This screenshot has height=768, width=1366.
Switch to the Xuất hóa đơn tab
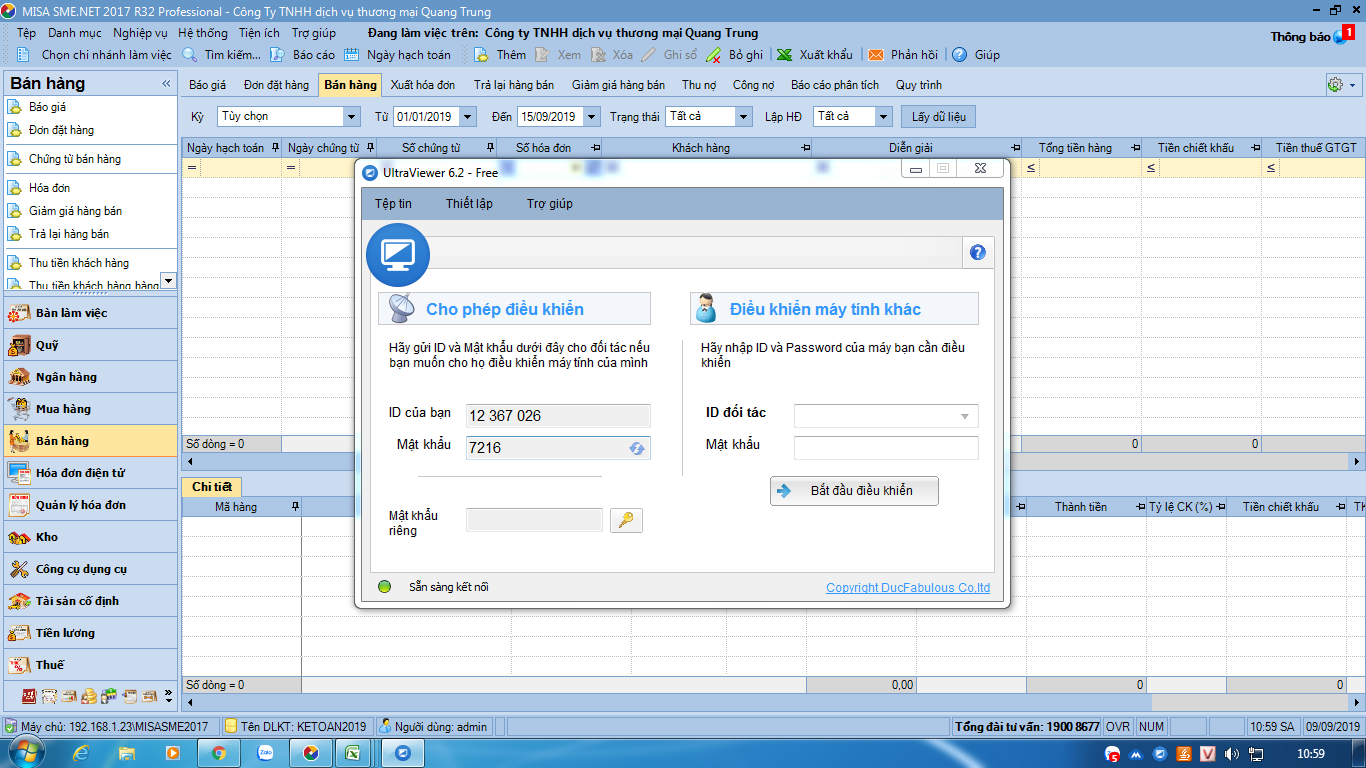[x=423, y=85]
